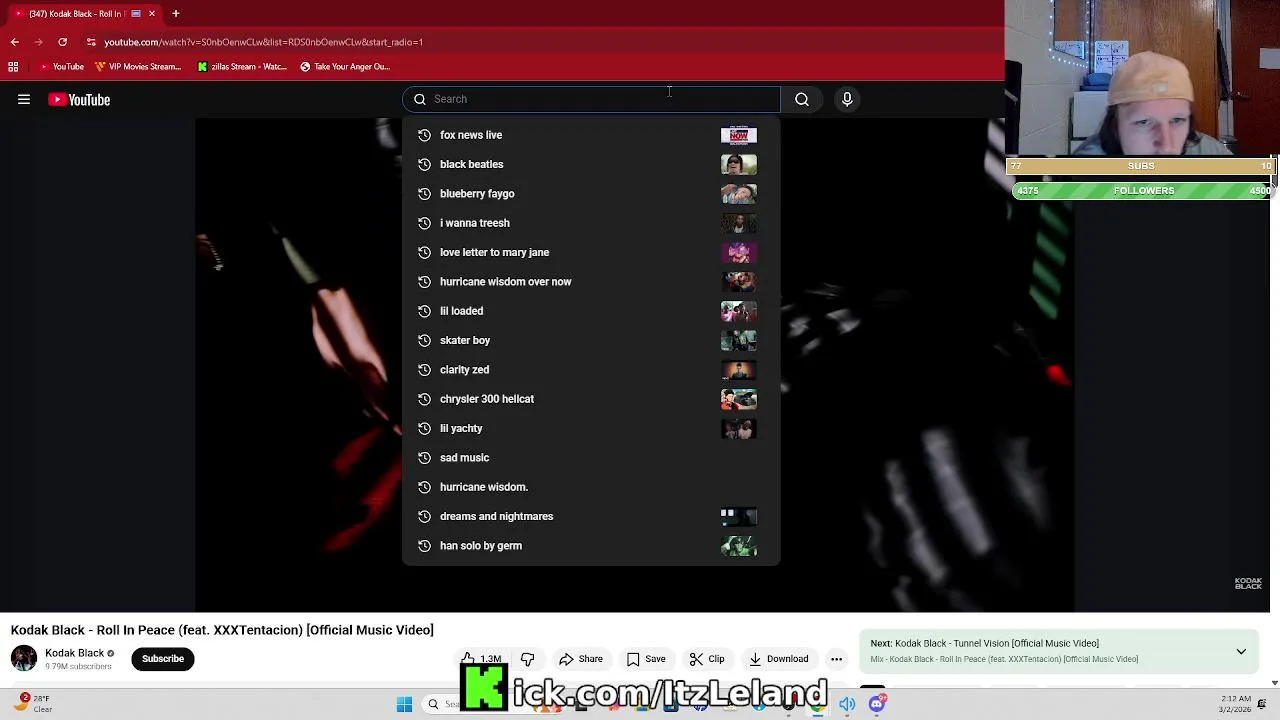Screen dimensions: 1280x720
Task: Expand the Next up mix playlist panel
Action: click(1241, 651)
